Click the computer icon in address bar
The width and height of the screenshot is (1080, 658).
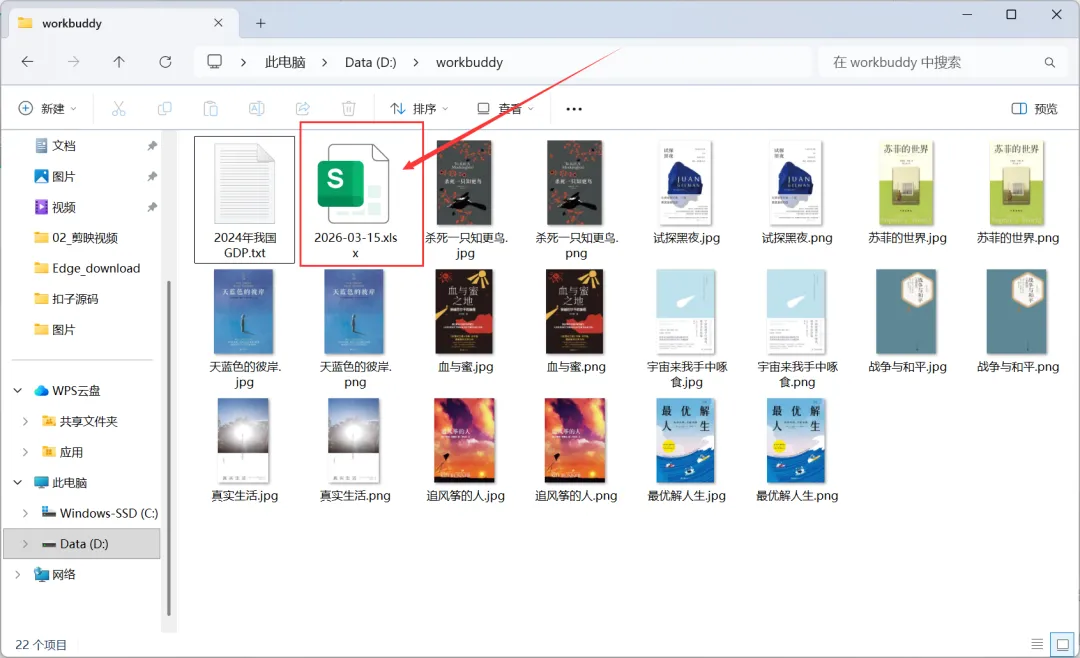[x=215, y=62]
